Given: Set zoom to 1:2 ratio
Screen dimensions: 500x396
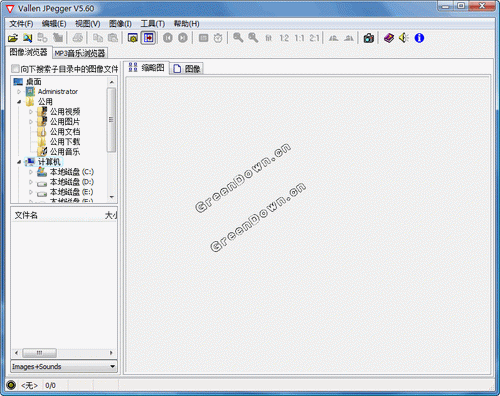Looking at the screenshot, I should coord(284,38).
